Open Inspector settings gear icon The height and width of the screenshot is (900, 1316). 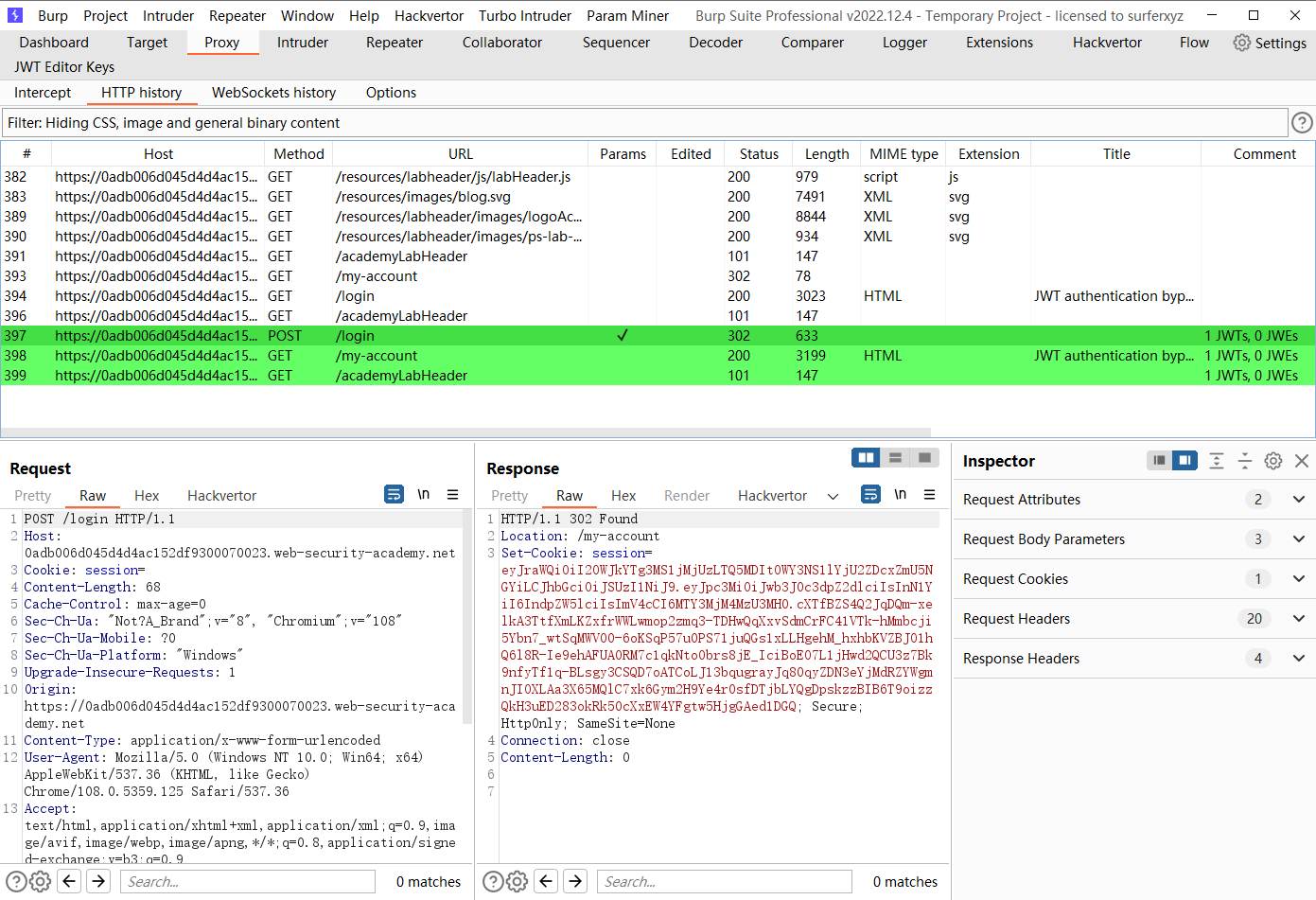[x=1273, y=461]
